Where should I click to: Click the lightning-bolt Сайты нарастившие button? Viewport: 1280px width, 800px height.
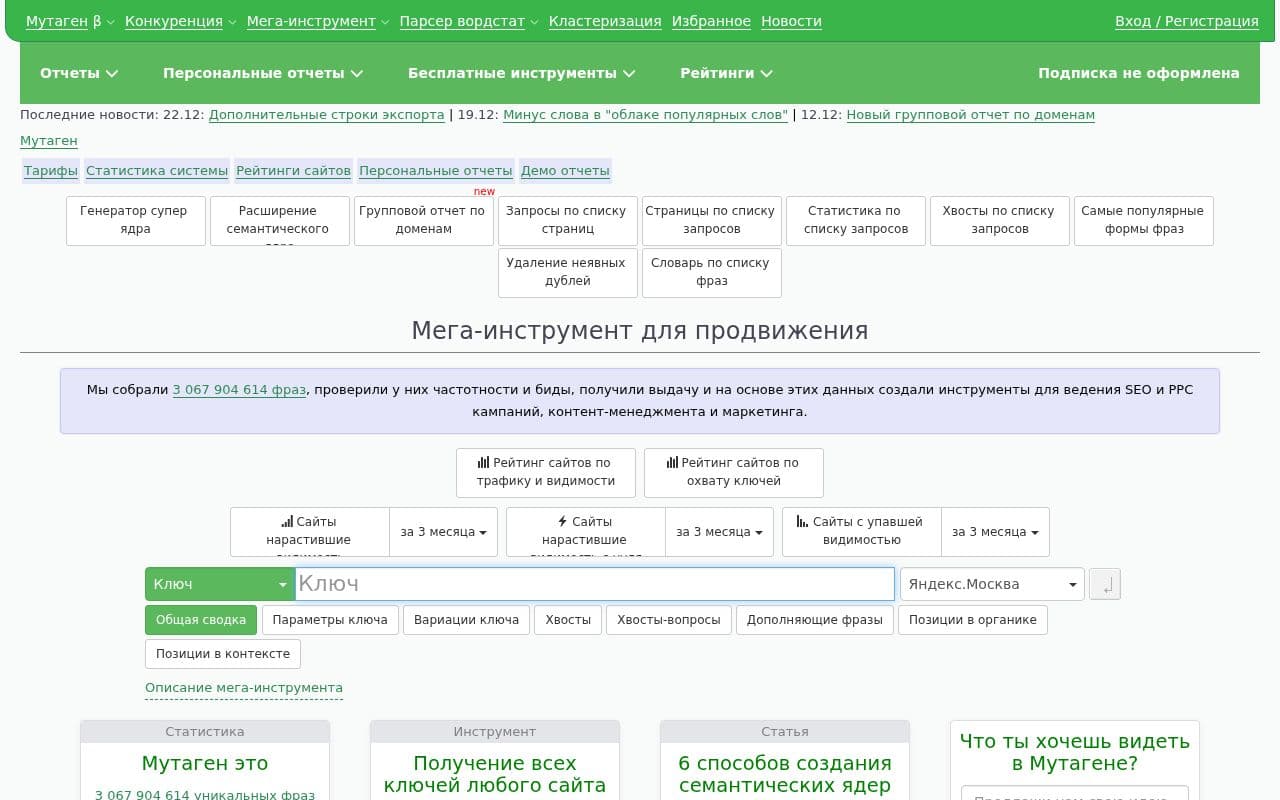(x=585, y=532)
